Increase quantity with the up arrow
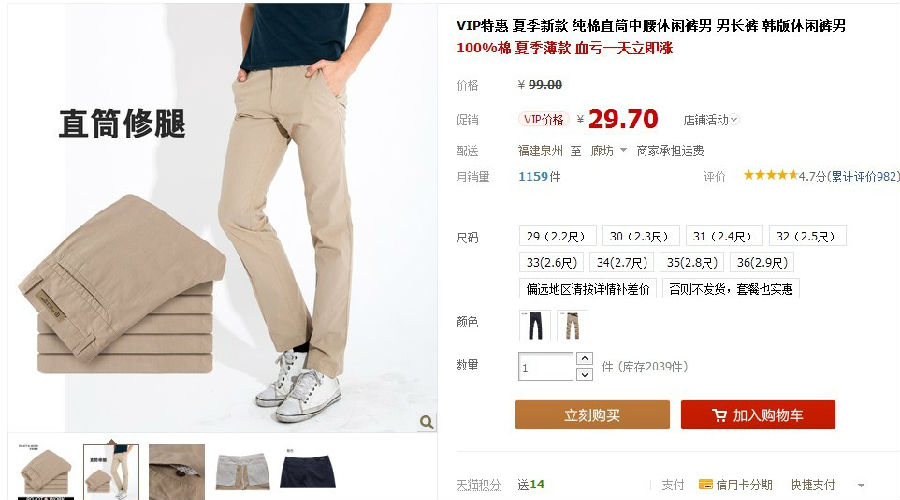This screenshot has height=500, width=900. 584,358
